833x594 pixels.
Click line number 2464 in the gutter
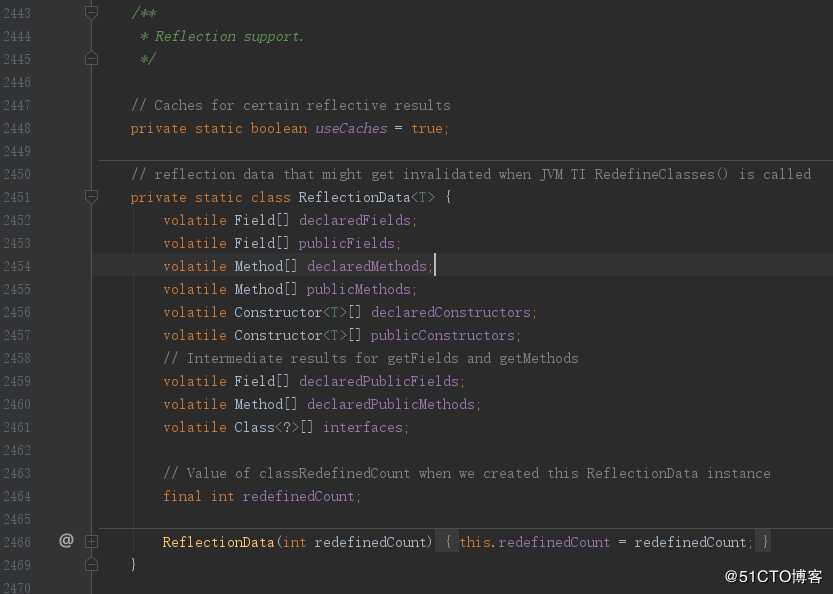point(17,496)
